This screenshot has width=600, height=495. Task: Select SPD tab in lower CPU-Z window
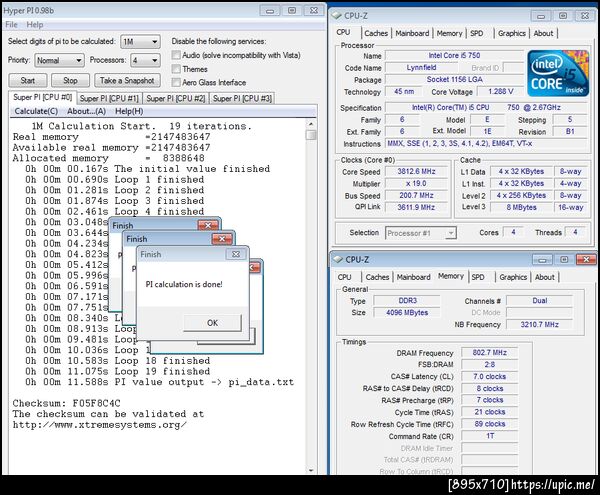478,277
